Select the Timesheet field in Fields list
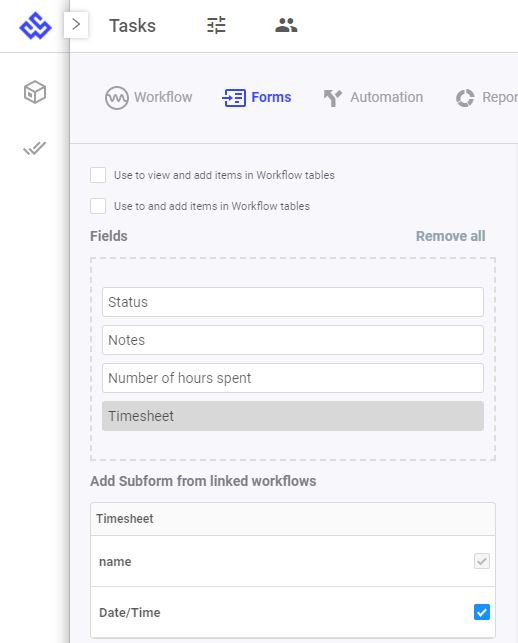This screenshot has height=643, width=518. point(293,416)
